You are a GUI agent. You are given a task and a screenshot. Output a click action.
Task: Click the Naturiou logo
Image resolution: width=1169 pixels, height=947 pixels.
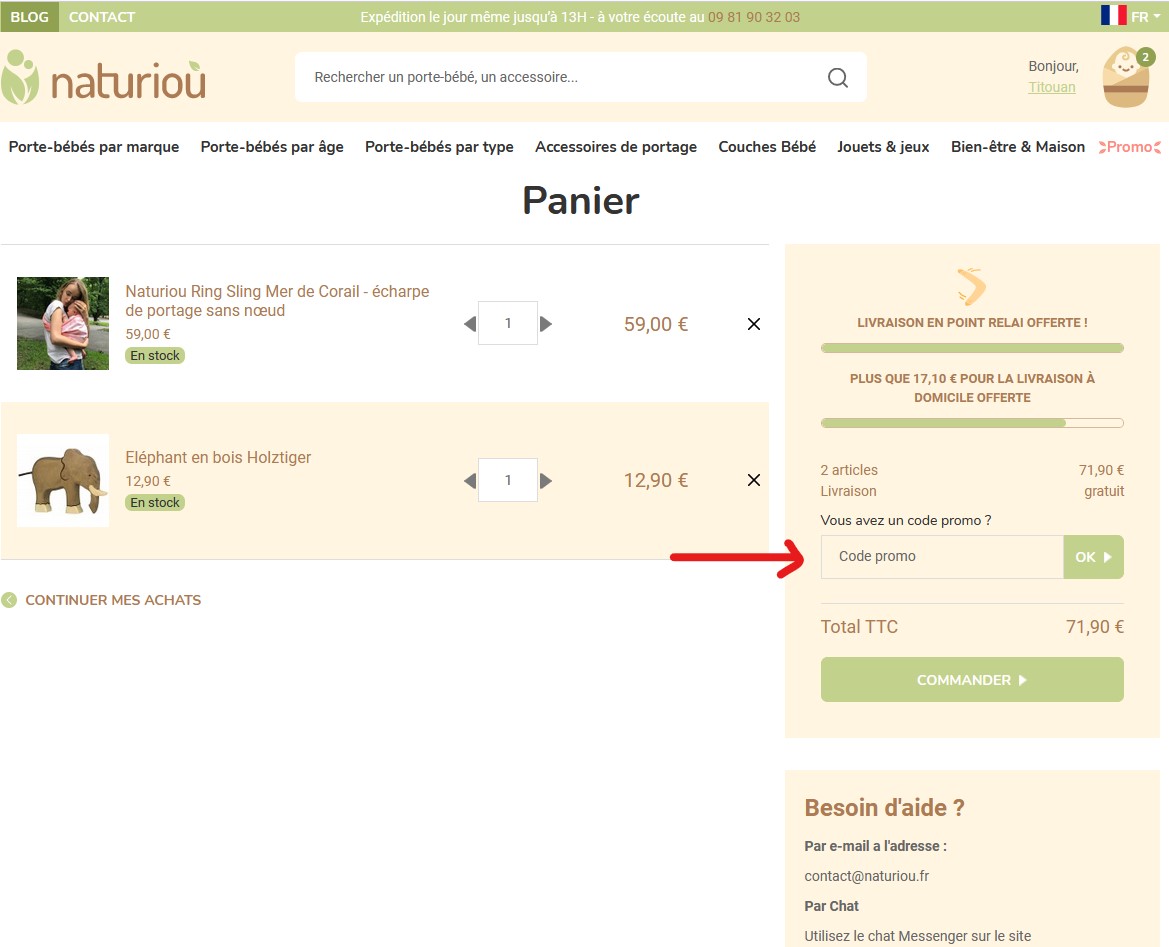[x=104, y=78]
